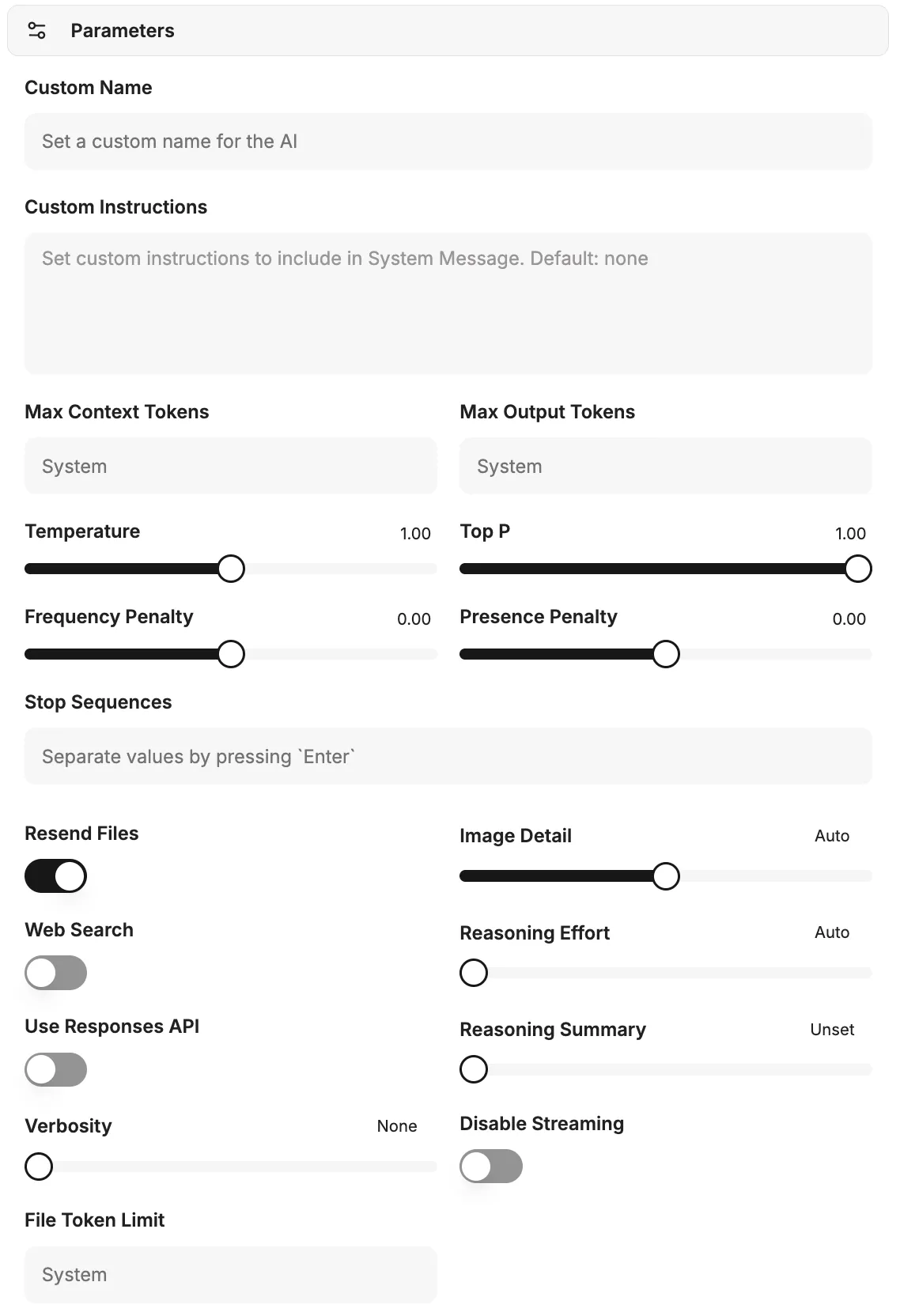
Task: Click the Top P slider knob
Action: pos(857,569)
